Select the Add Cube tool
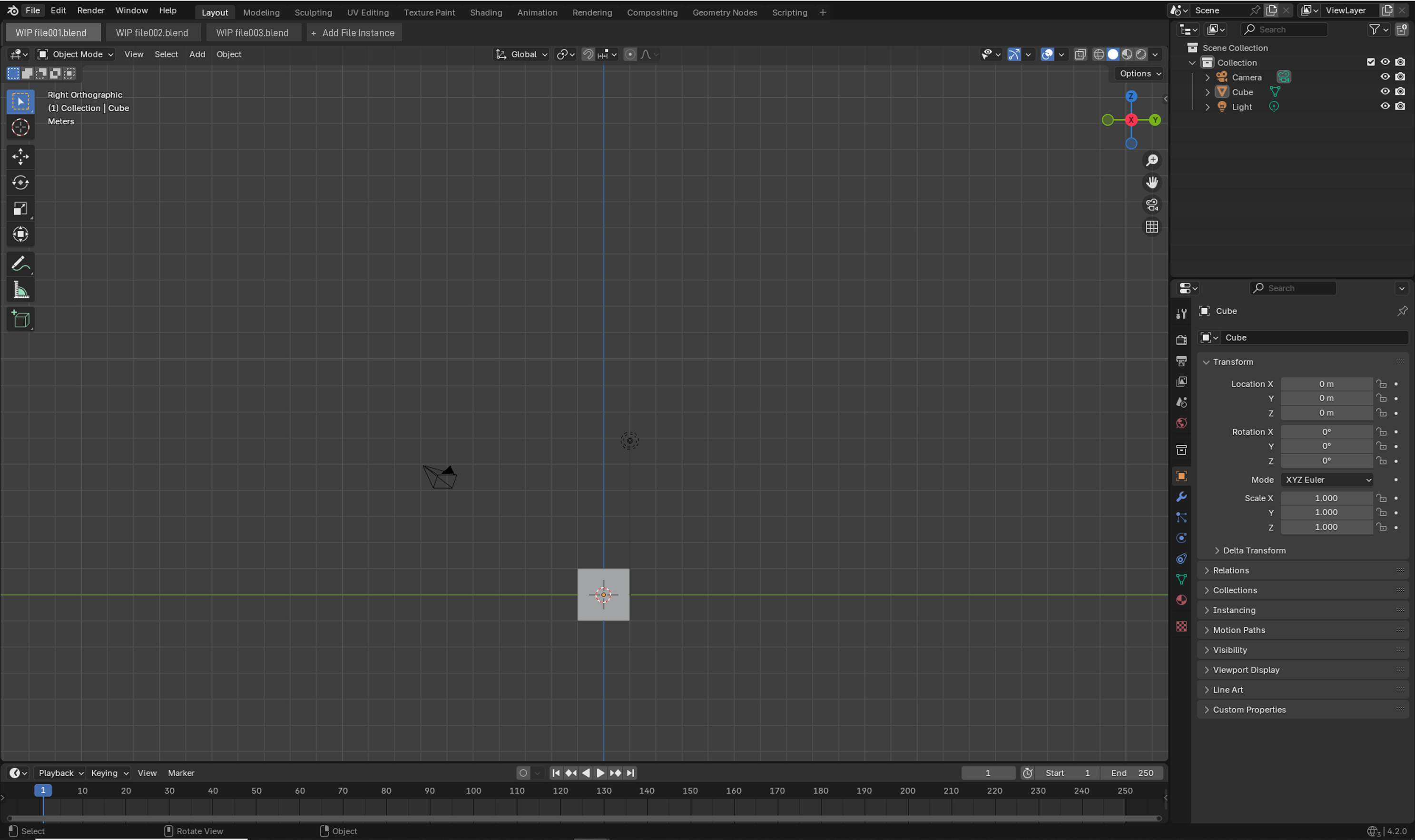 [x=20, y=319]
